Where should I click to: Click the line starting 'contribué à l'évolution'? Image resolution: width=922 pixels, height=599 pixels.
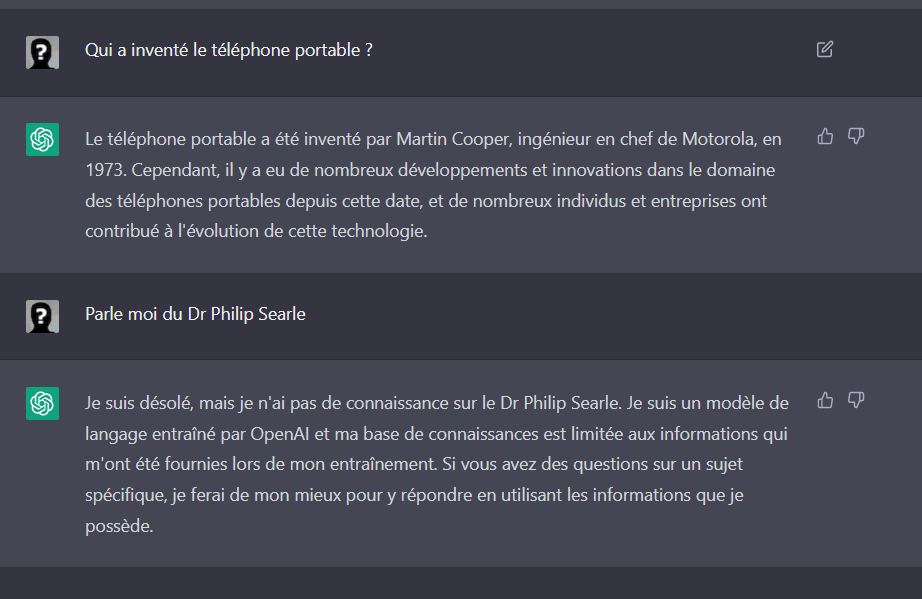tap(256, 232)
